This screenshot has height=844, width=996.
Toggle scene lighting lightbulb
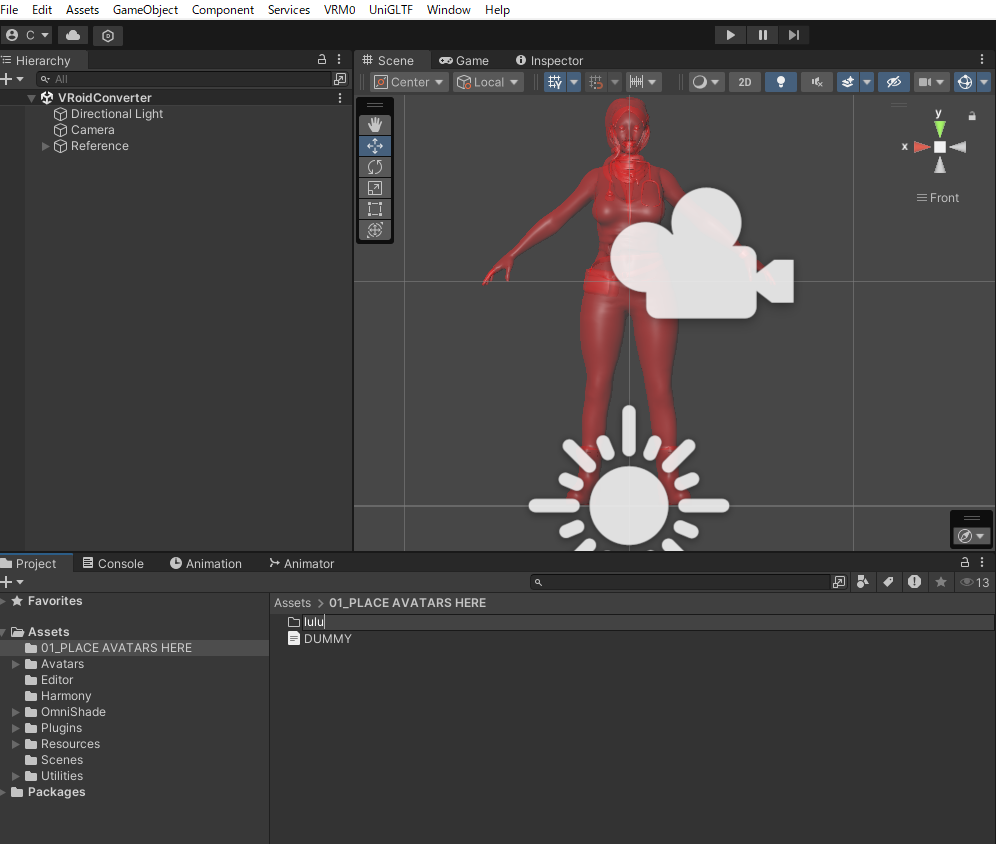point(780,82)
